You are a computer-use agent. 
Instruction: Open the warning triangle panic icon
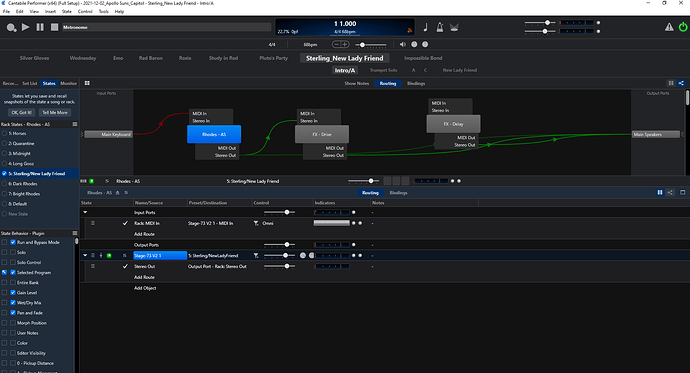tap(669, 27)
